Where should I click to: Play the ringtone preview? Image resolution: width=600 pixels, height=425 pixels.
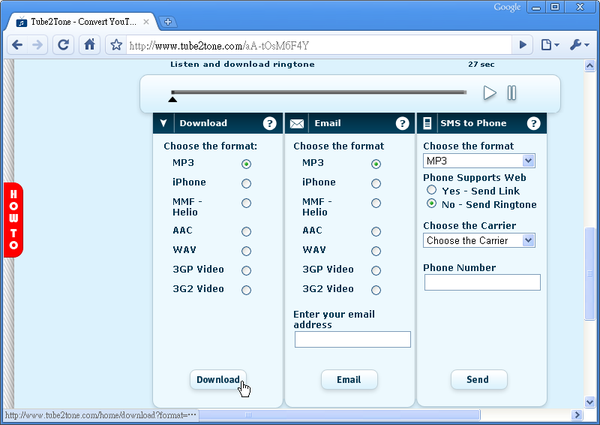489,93
